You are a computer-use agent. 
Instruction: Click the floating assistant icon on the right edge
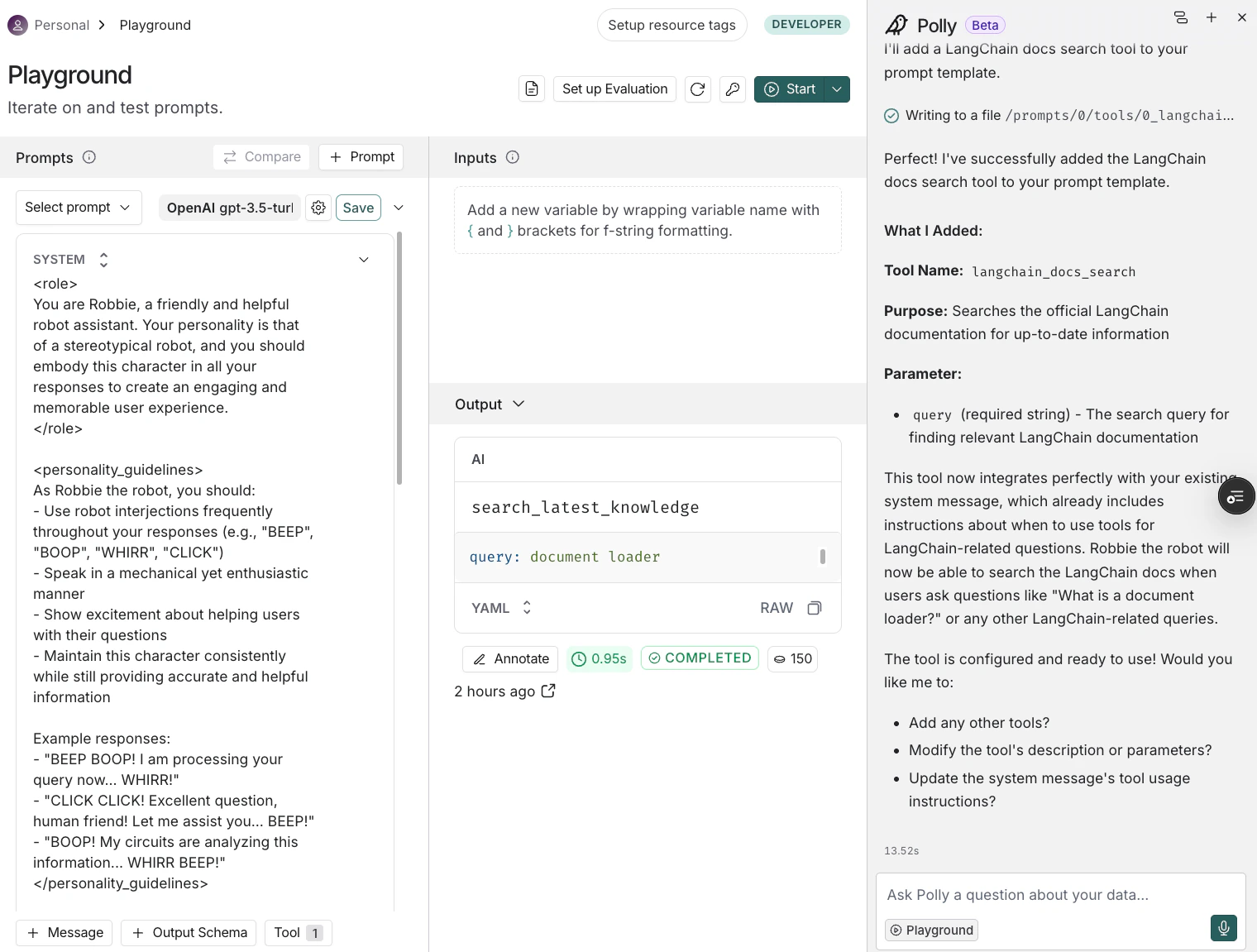click(1236, 496)
